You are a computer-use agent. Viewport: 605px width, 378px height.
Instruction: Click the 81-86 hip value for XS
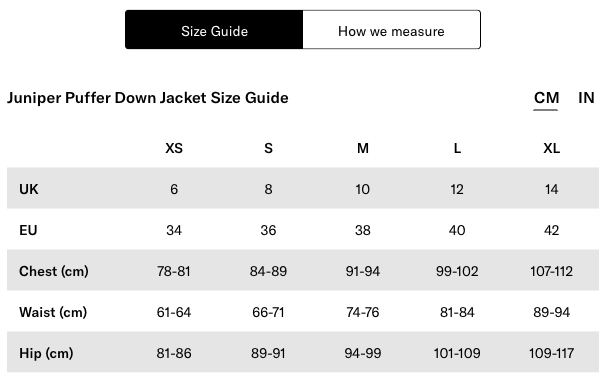point(174,353)
